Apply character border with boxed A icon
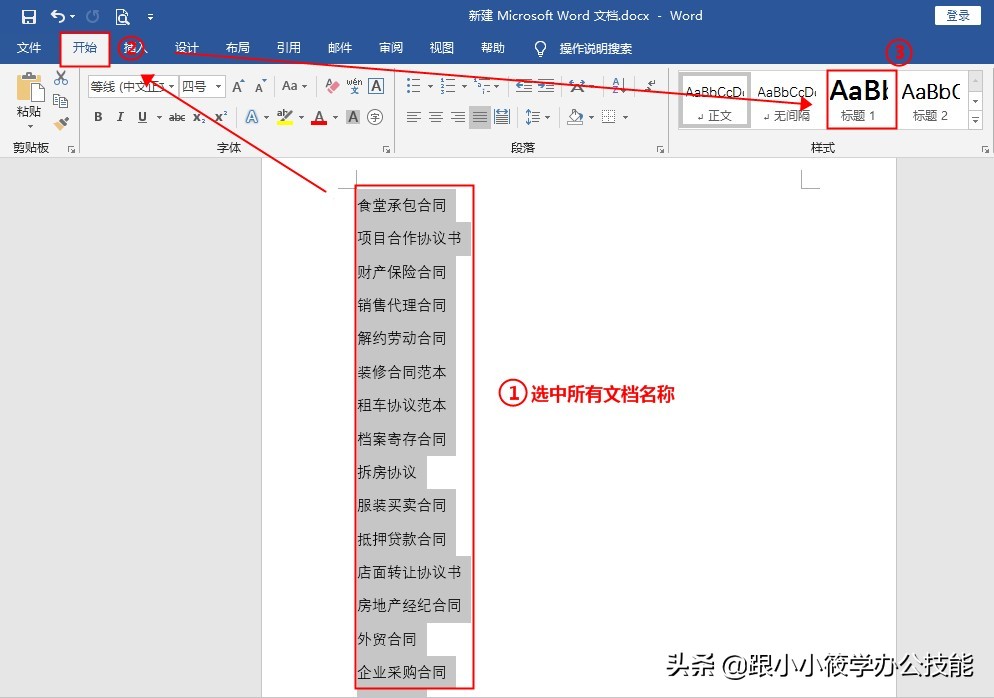Image resolution: width=994 pixels, height=698 pixels. point(376,86)
